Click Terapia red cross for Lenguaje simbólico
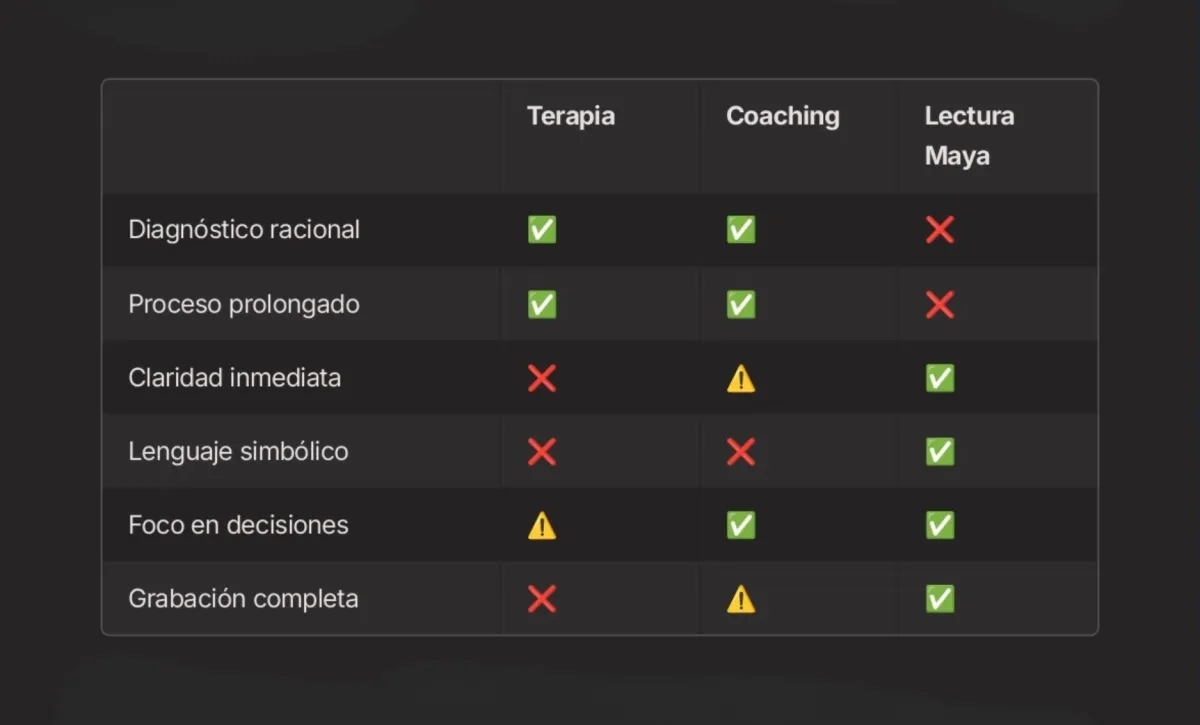The image size is (1200, 725). coord(542,452)
